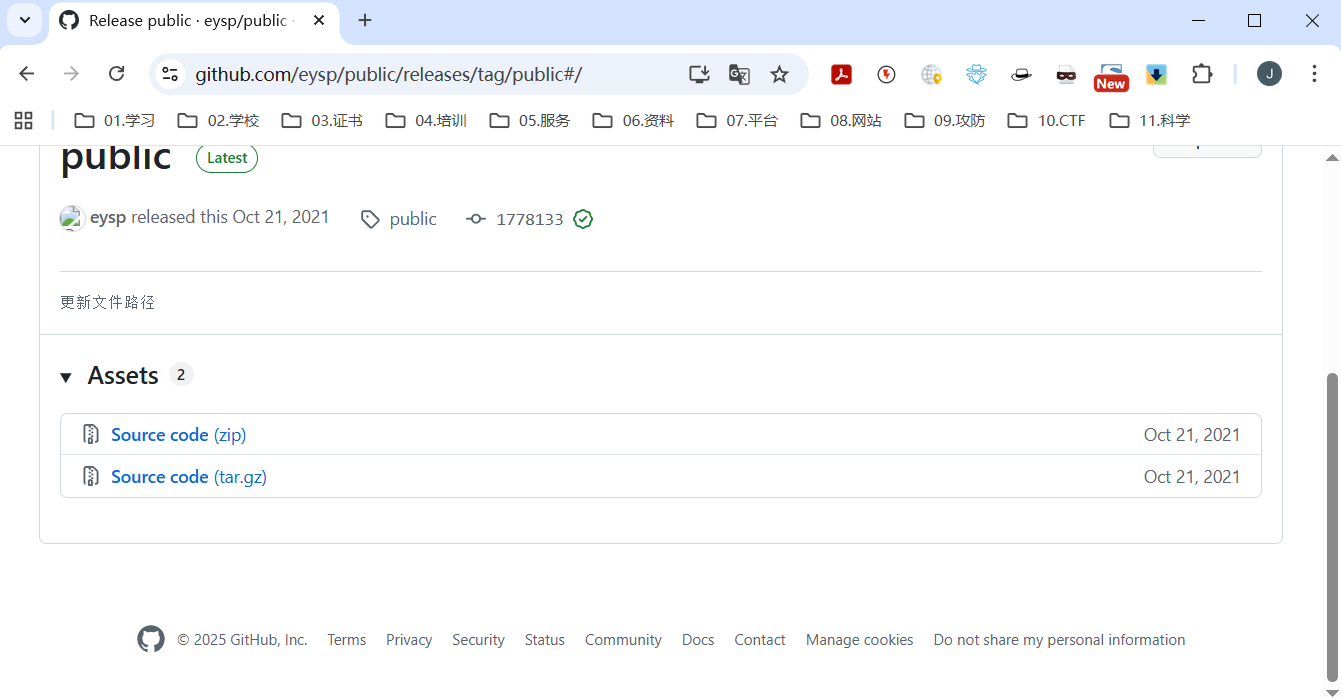Viewport: 1341px width, 699px height.
Task: Reload the current page
Action: (117, 73)
